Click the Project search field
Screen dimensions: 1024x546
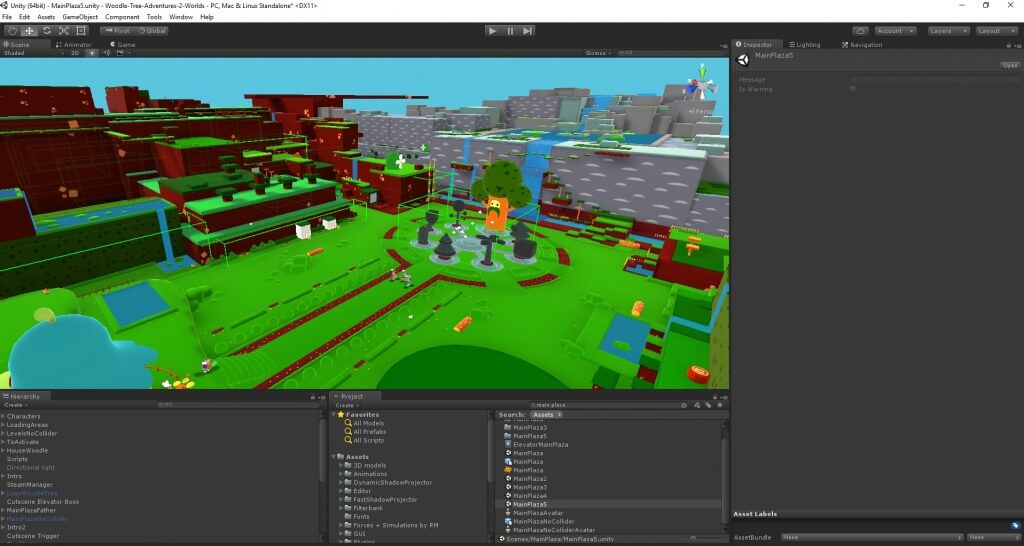pyautogui.click(x=609, y=406)
